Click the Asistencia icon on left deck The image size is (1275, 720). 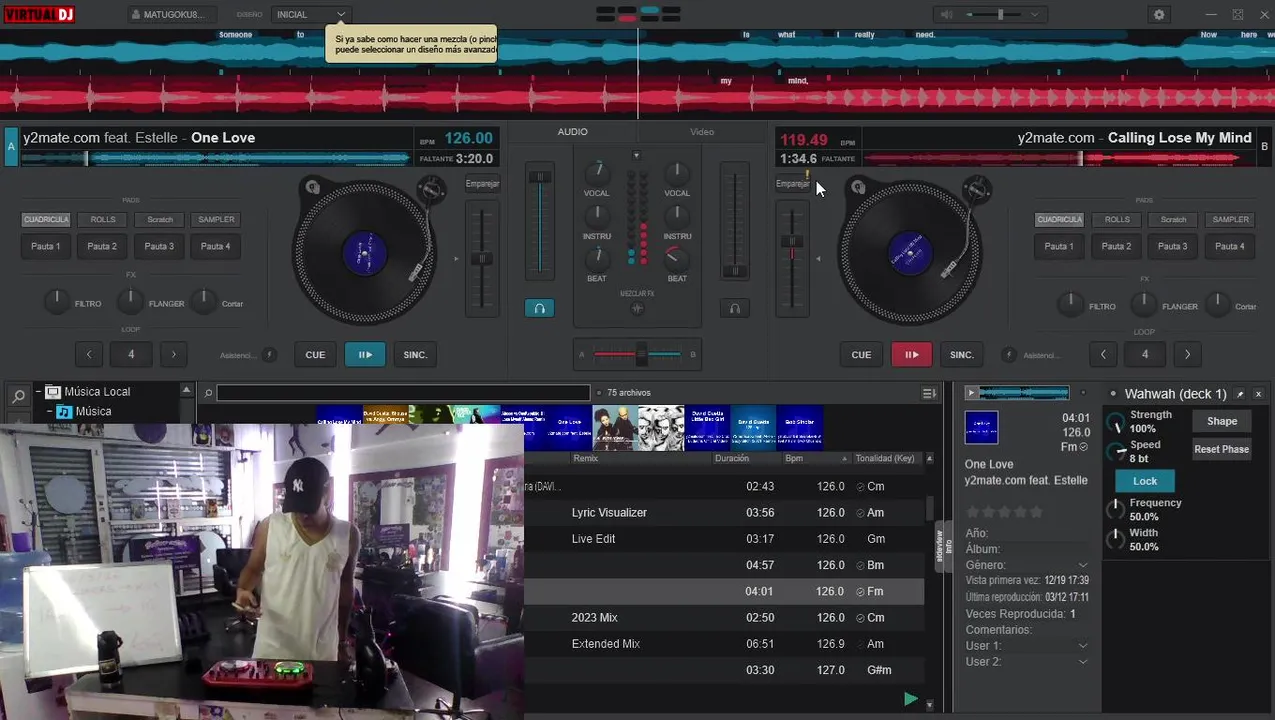tap(269, 354)
